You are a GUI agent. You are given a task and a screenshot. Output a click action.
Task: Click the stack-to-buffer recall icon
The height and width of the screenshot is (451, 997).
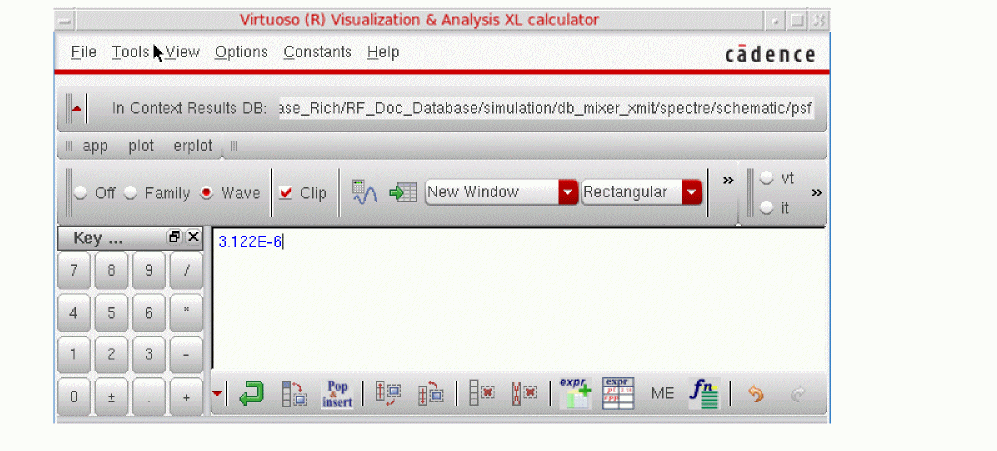coord(294,394)
